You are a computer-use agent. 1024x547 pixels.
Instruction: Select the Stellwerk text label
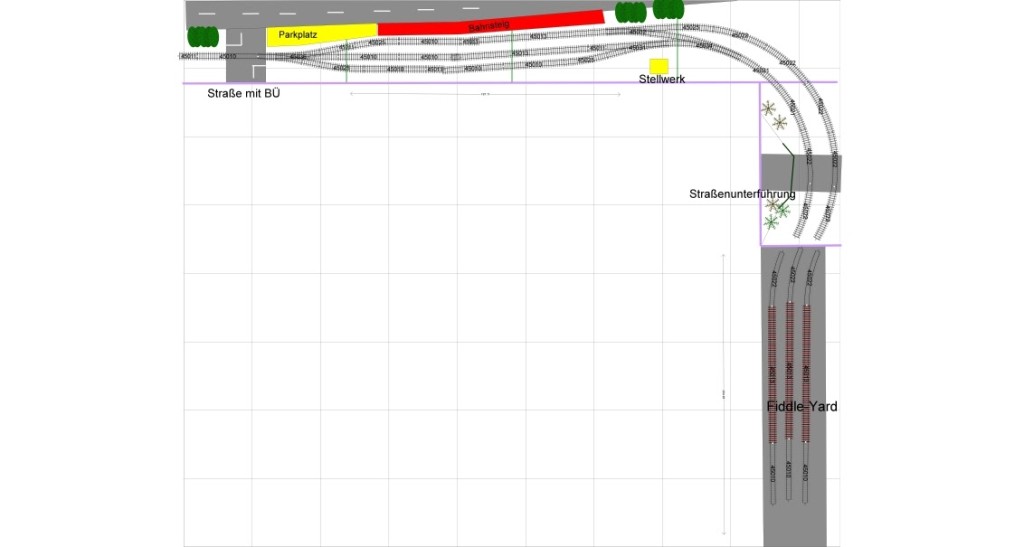[x=661, y=79]
